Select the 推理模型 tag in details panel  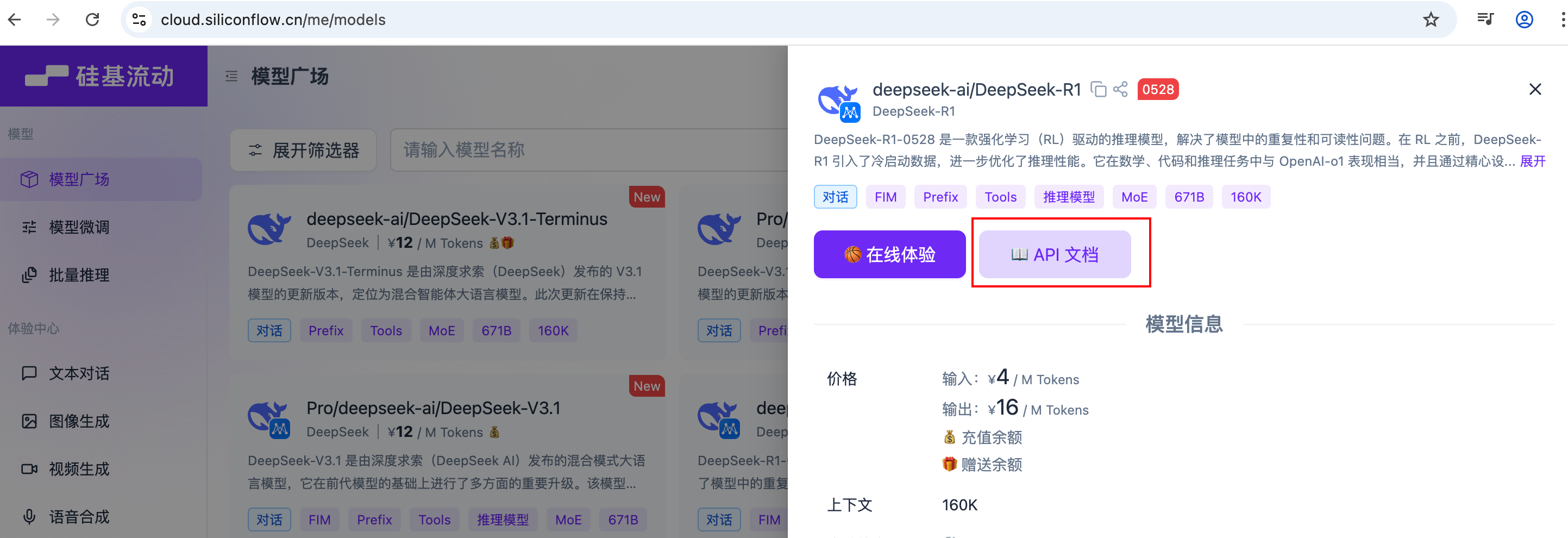(1068, 197)
